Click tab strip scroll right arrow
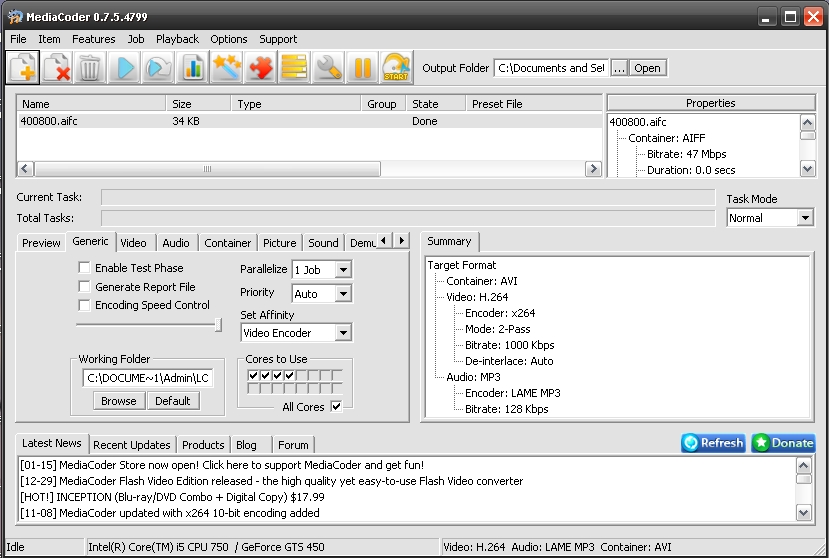Image resolution: width=829 pixels, height=558 pixels. coord(401,241)
